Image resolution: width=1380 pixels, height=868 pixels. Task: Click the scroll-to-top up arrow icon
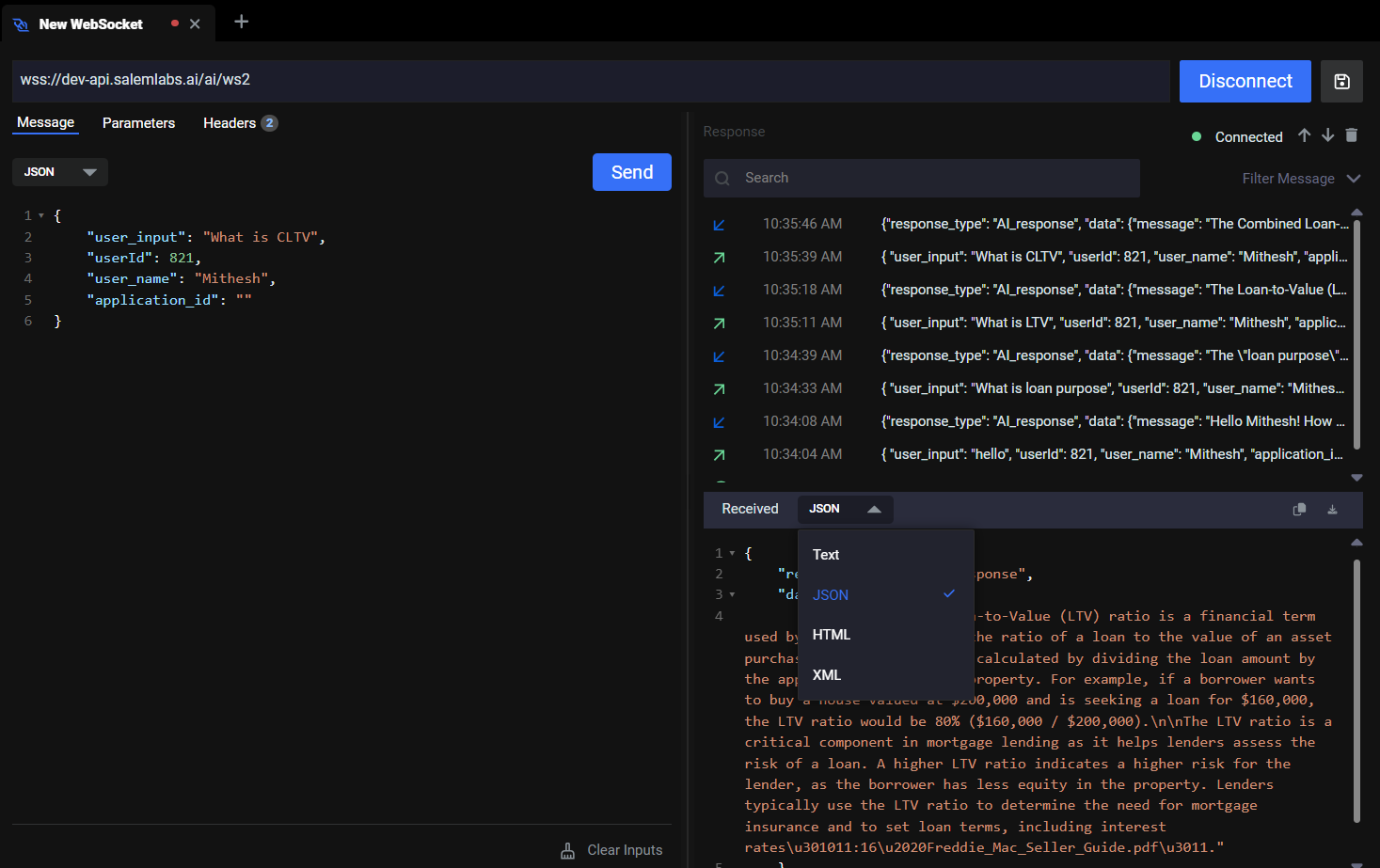pyautogui.click(x=1304, y=135)
